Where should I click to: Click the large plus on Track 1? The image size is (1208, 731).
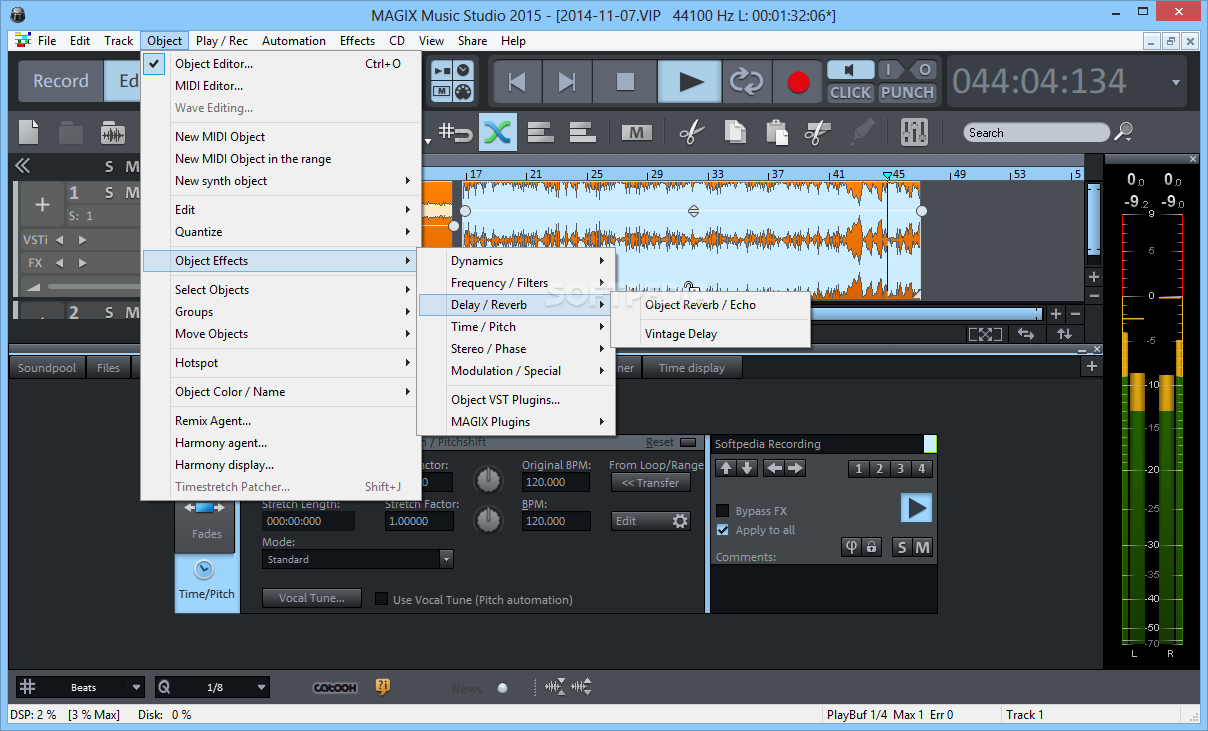tap(42, 205)
